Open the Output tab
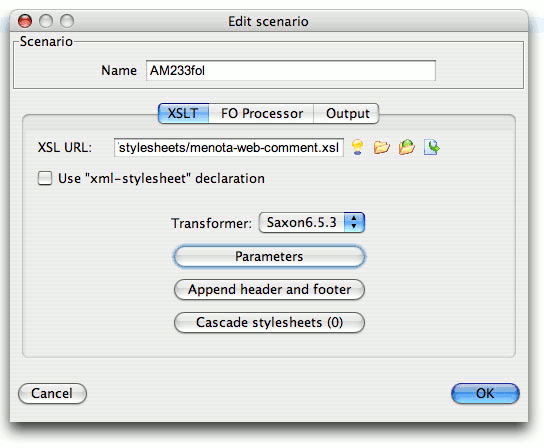This screenshot has height=448, width=544. coord(347,113)
